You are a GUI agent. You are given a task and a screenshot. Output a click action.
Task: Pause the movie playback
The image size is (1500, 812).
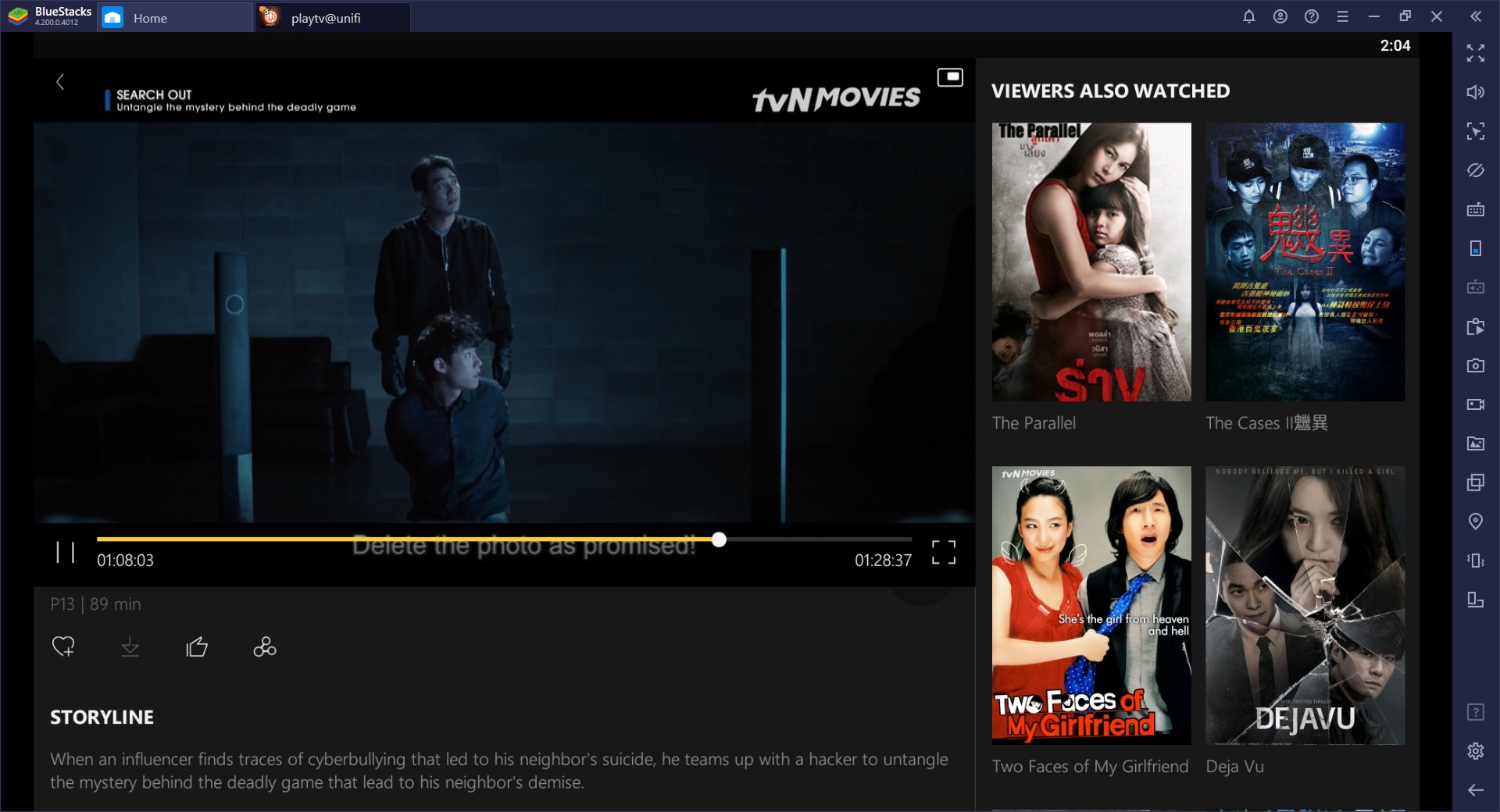66,553
